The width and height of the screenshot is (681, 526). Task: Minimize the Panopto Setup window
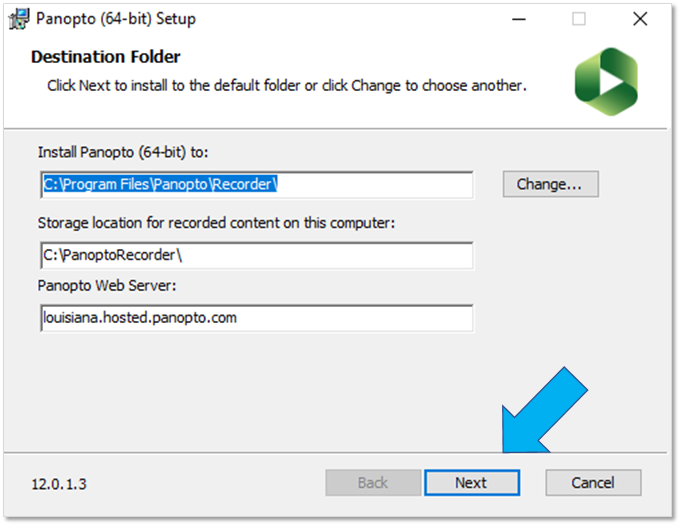pyautogui.click(x=519, y=19)
